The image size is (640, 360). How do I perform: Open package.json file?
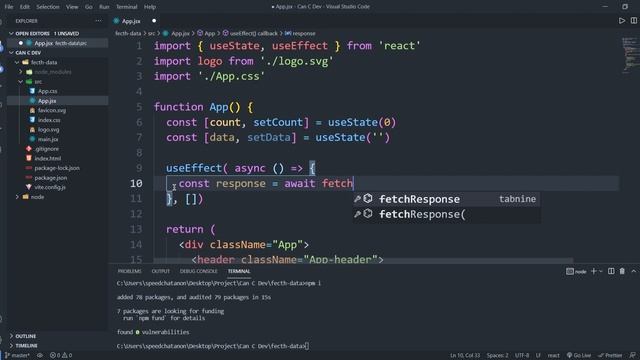click(51, 178)
